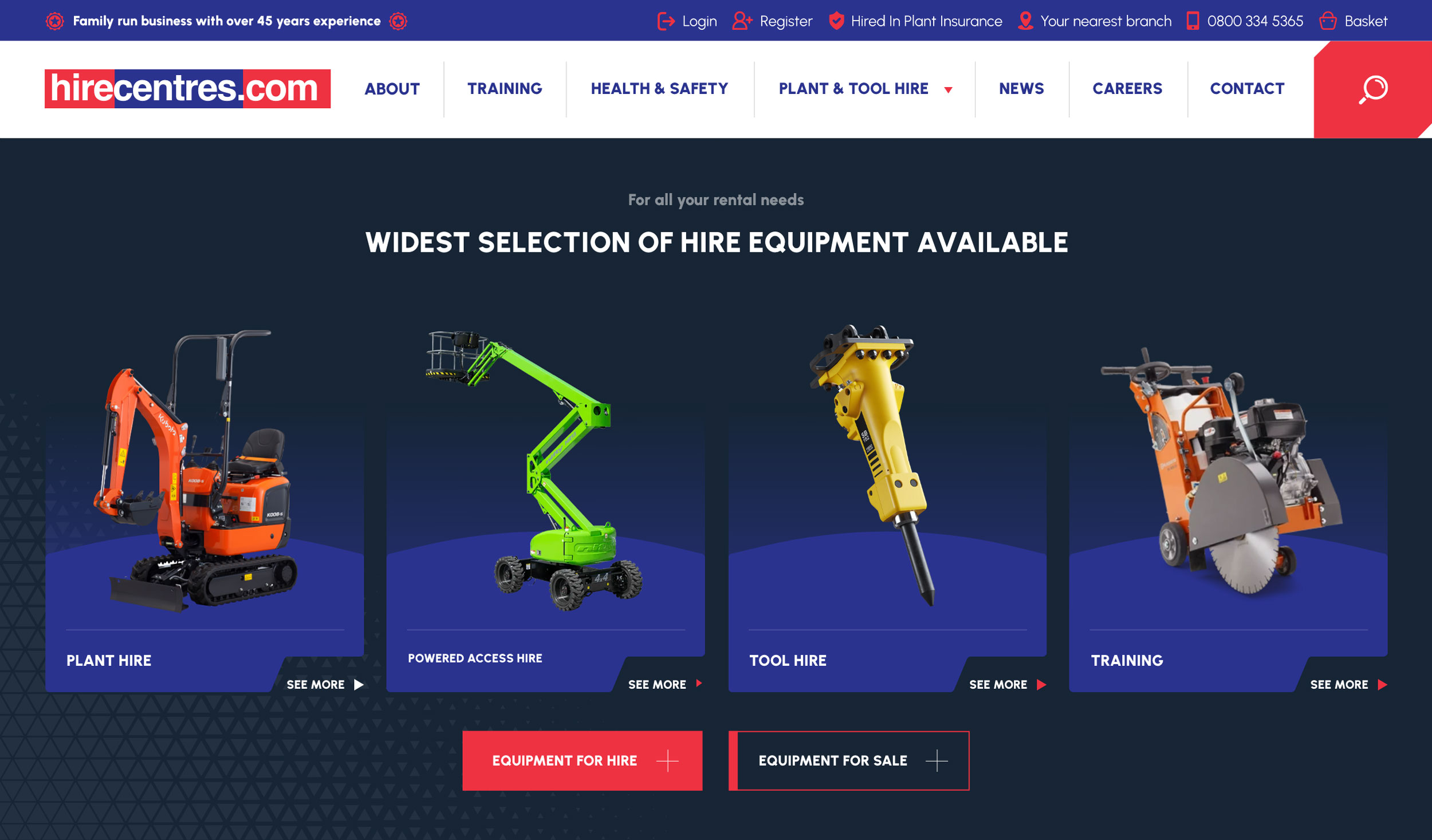Click the hirecentres.com logo
1432x840 pixels.
[x=187, y=89]
